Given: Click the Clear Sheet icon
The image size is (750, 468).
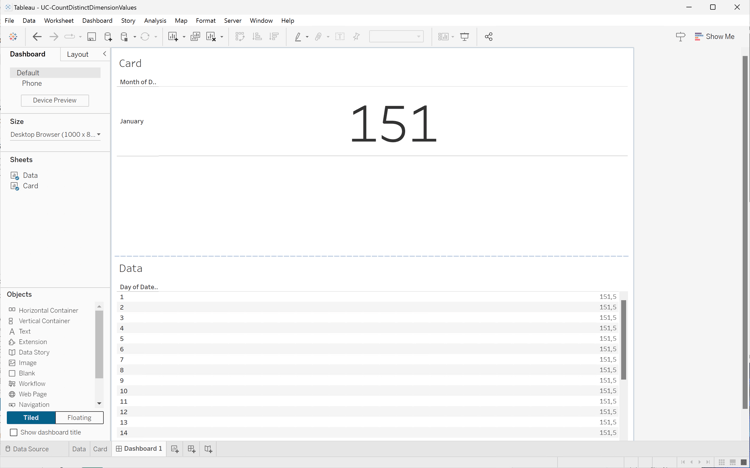Looking at the screenshot, I should point(211,37).
